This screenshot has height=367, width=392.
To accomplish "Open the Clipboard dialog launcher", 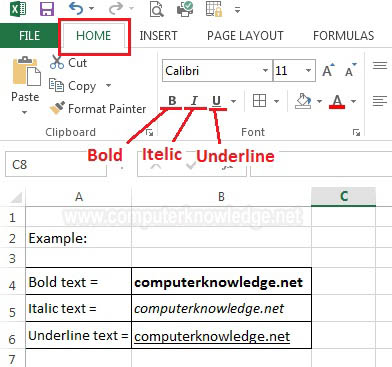I will click(x=150, y=133).
